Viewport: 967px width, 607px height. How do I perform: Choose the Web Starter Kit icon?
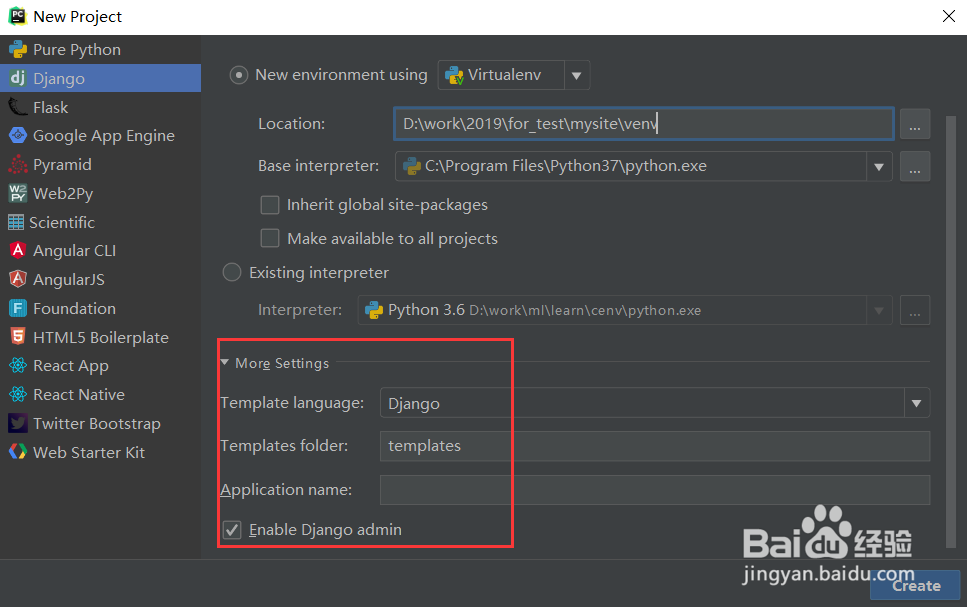pyautogui.click(x=18, y=452)
